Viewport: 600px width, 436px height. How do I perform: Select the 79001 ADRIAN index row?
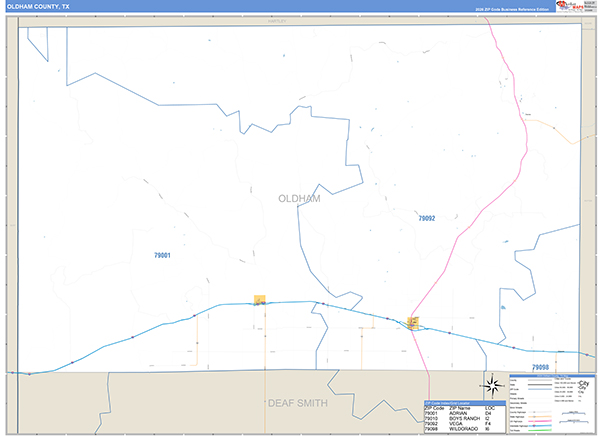(x=465, y=413)
